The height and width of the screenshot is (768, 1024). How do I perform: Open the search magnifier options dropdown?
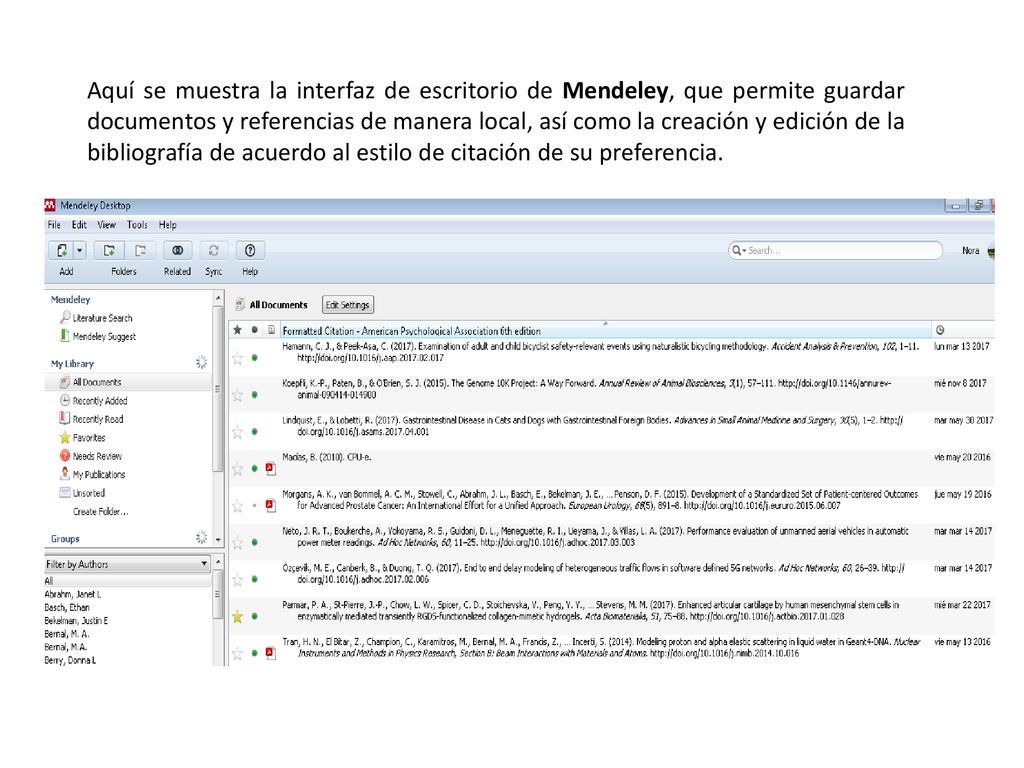click(739, 250)
